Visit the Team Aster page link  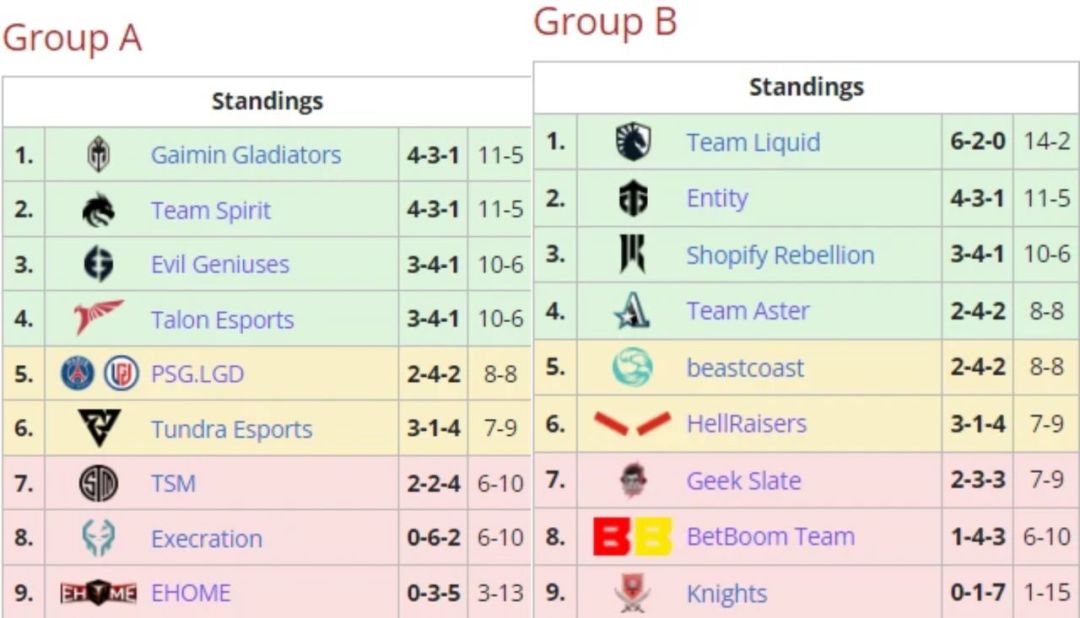[x=747, y=311]
